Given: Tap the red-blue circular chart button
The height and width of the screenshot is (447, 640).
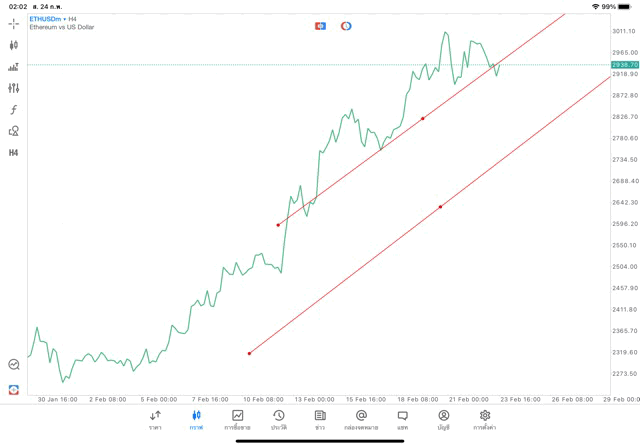Looking at the screenshot, I should (x=346, y=26).
